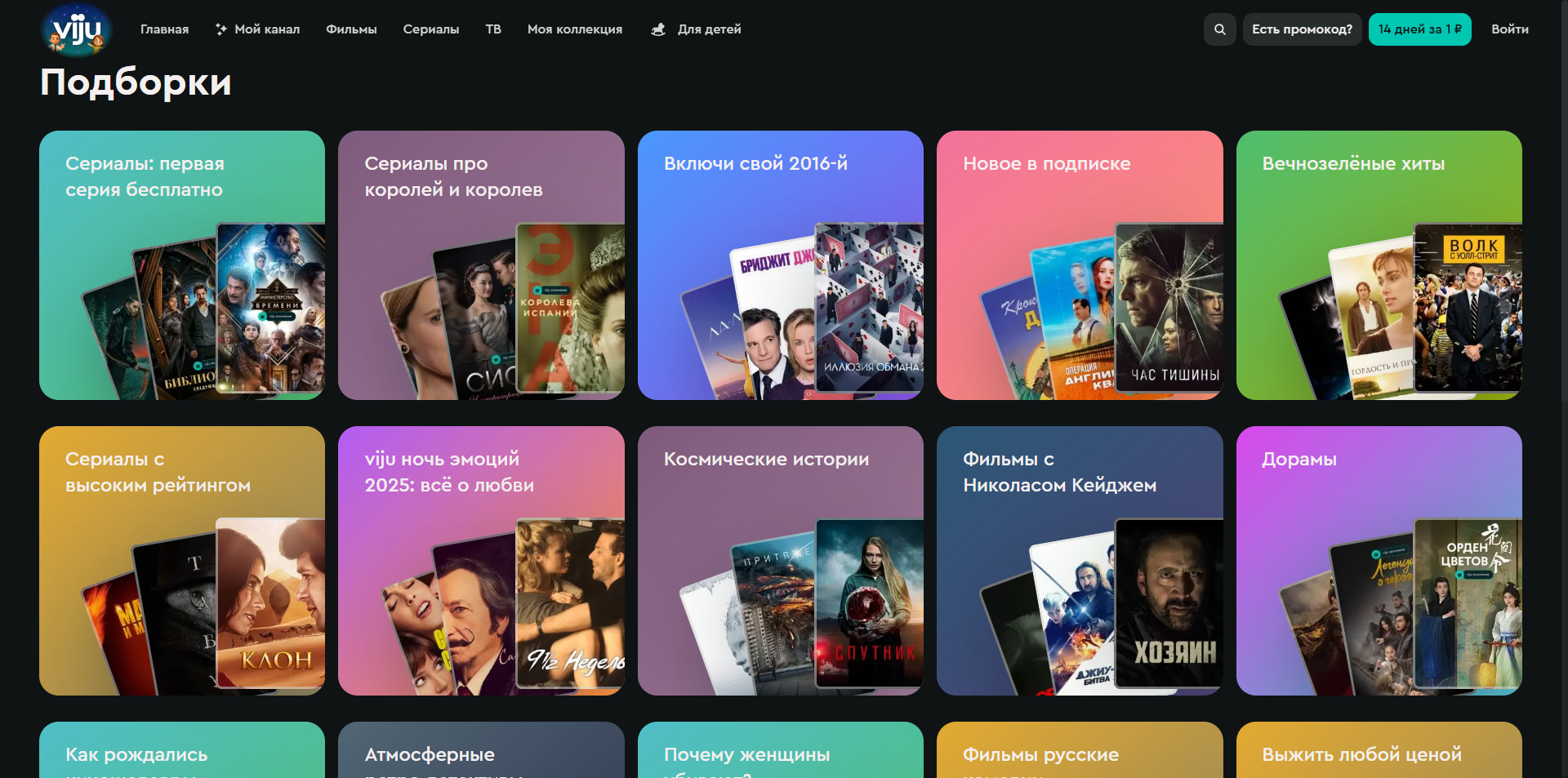Select the Включи свой 2016-й collection

pos(780,265)
